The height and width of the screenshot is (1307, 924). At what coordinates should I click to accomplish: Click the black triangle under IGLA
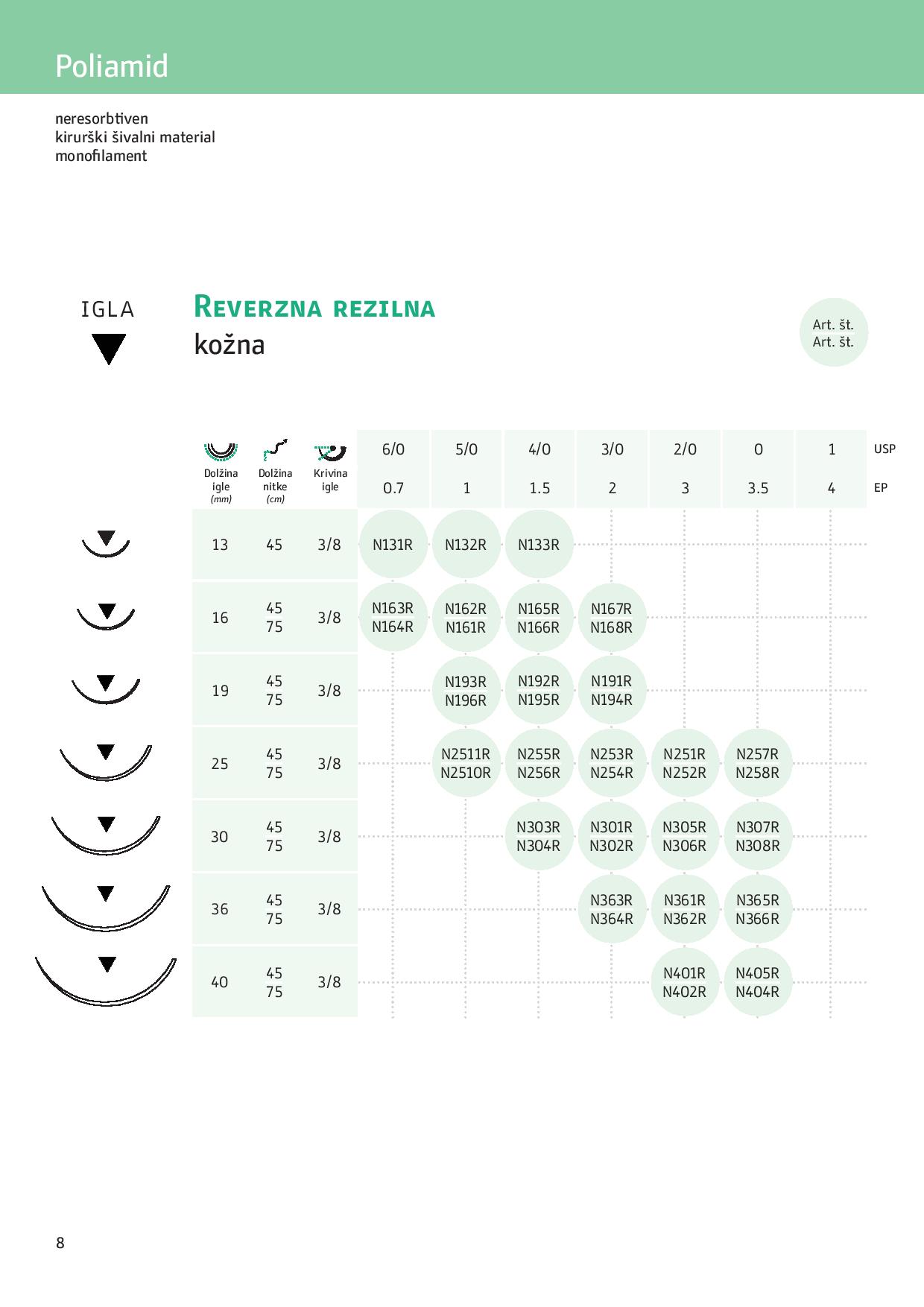coord(108,349)
